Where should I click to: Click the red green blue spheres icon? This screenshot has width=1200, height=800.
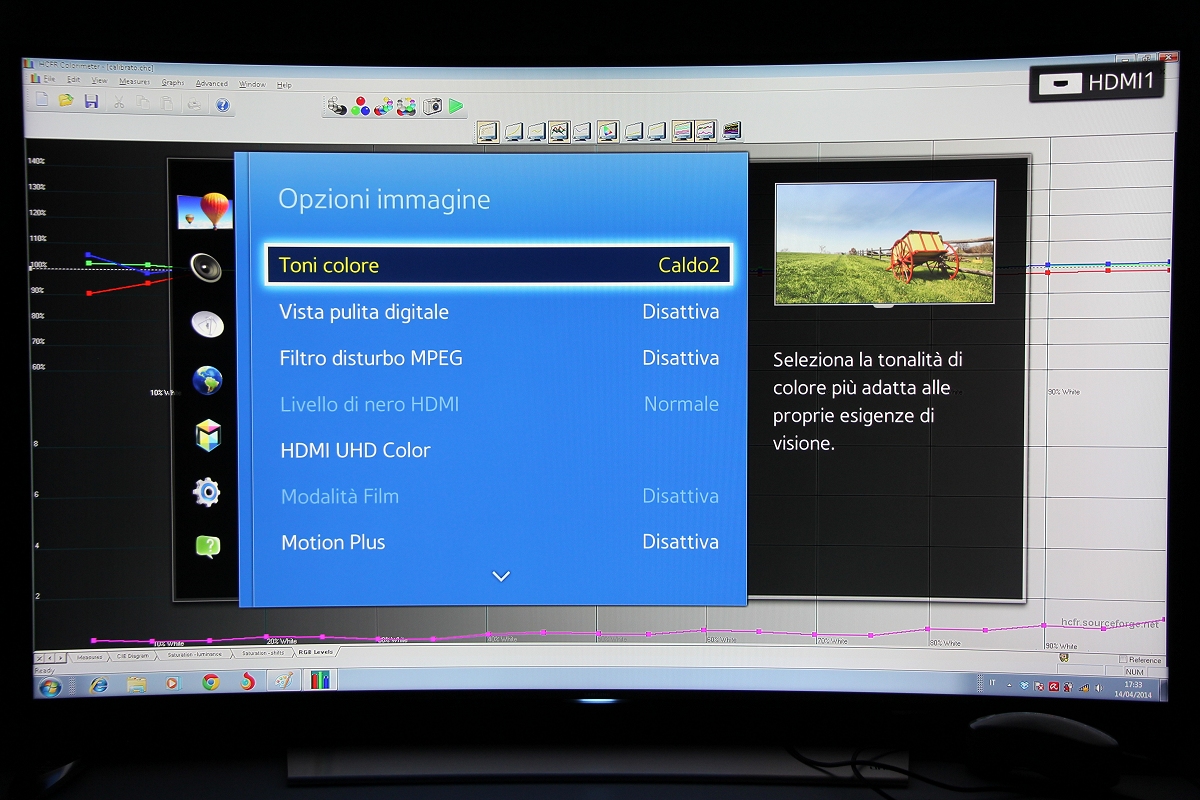click(x=361, y=106)
